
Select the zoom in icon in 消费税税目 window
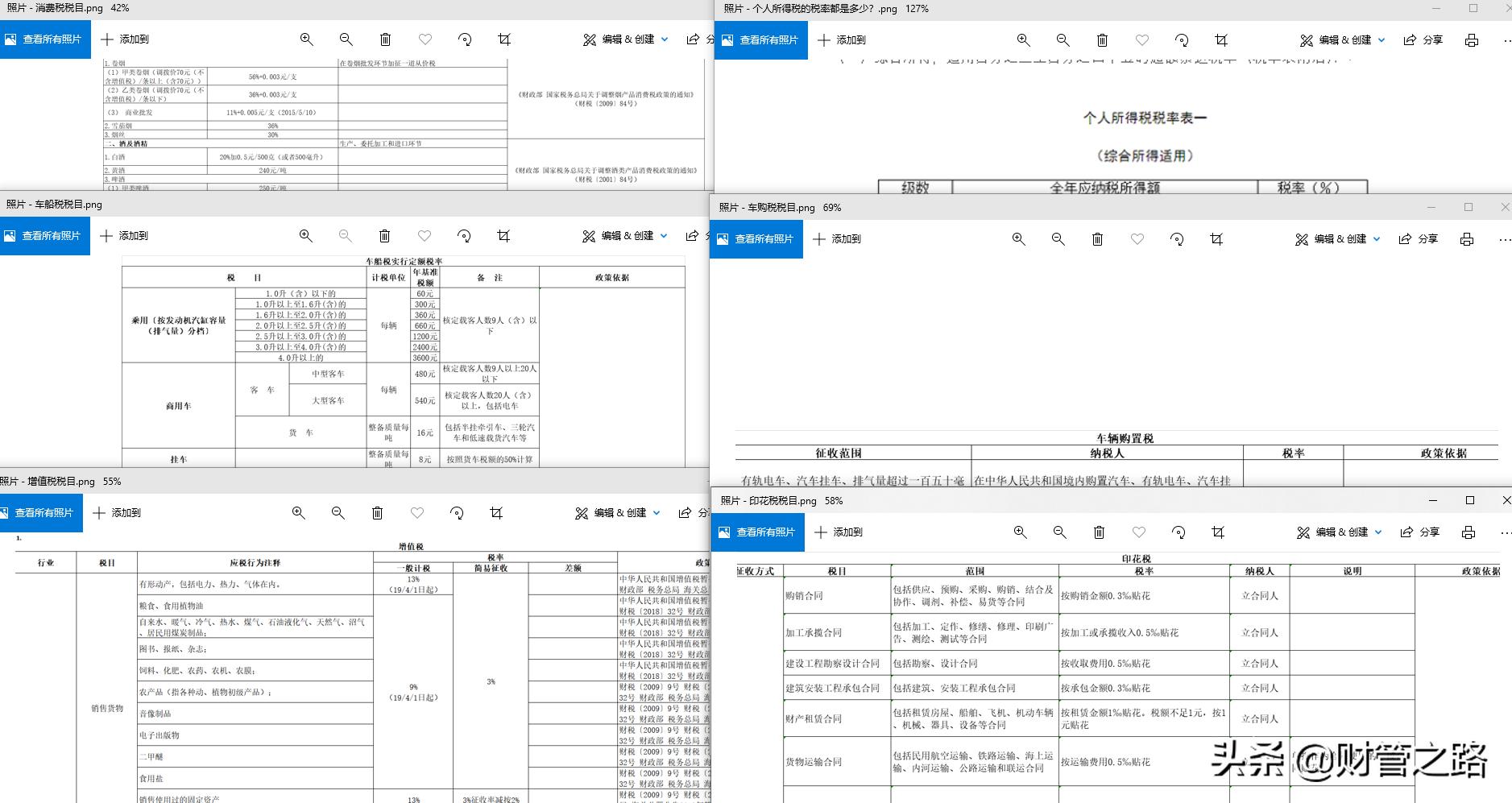click(306, 39)
